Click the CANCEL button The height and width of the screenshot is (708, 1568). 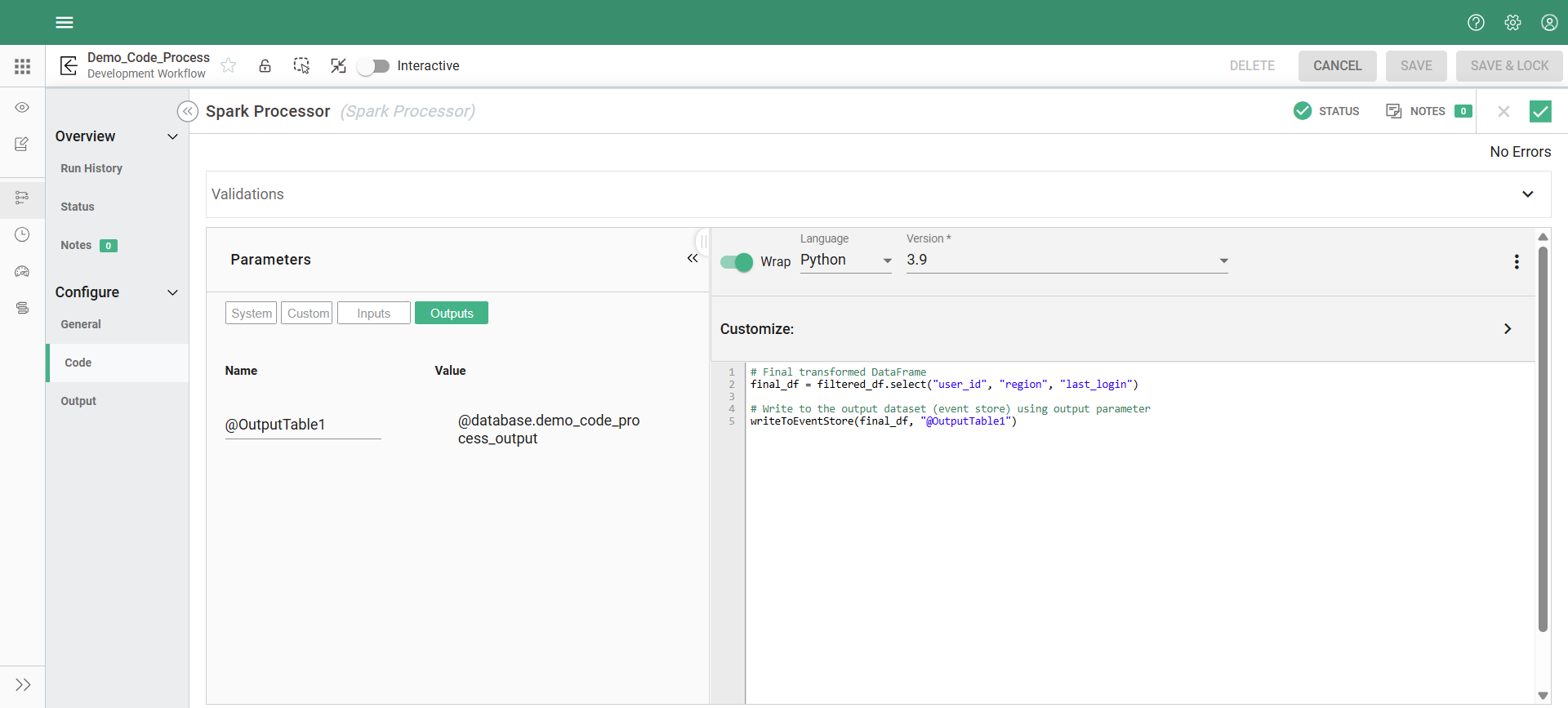[1337, 66]
